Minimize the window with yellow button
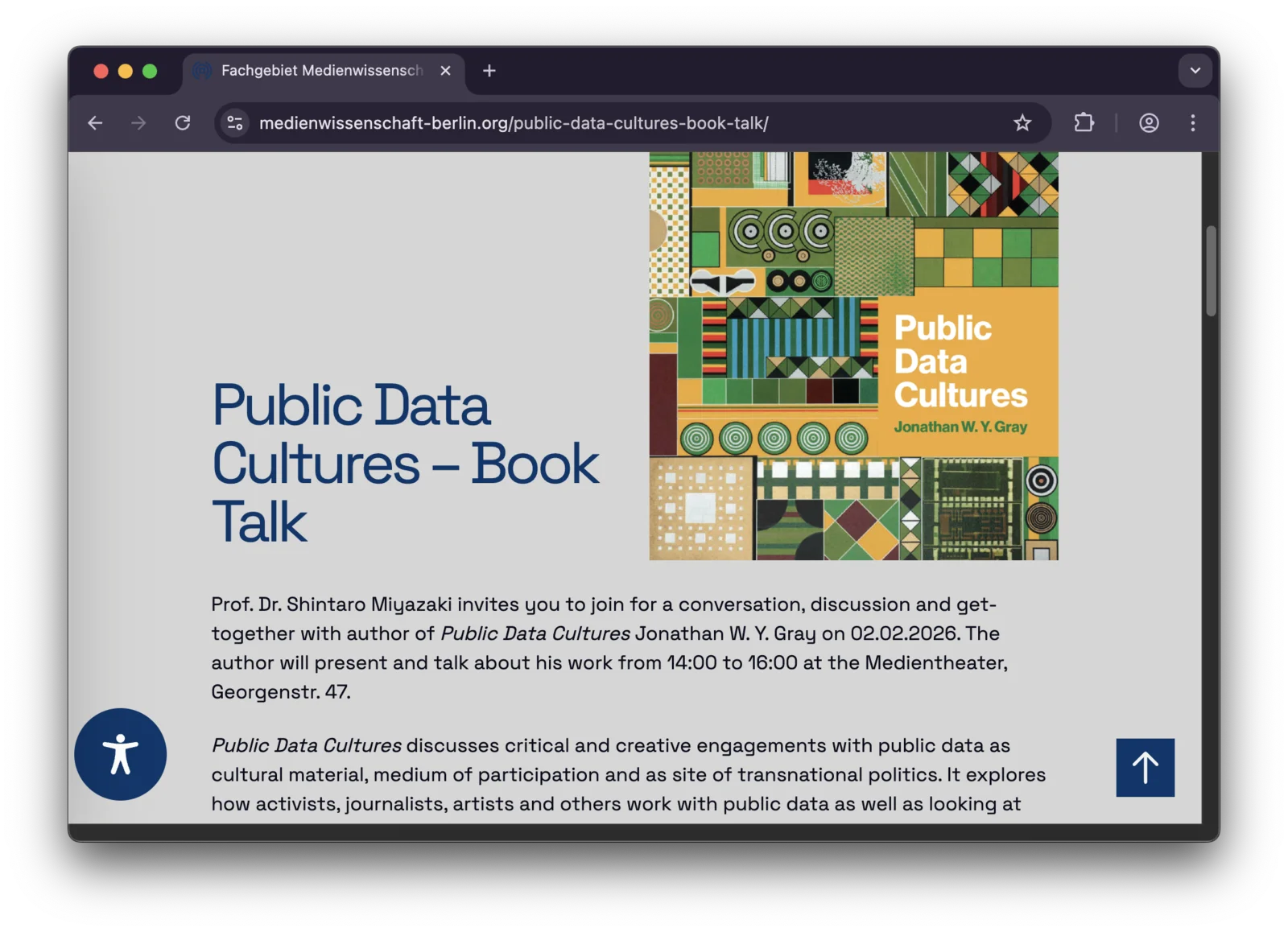 pos(125,71)
